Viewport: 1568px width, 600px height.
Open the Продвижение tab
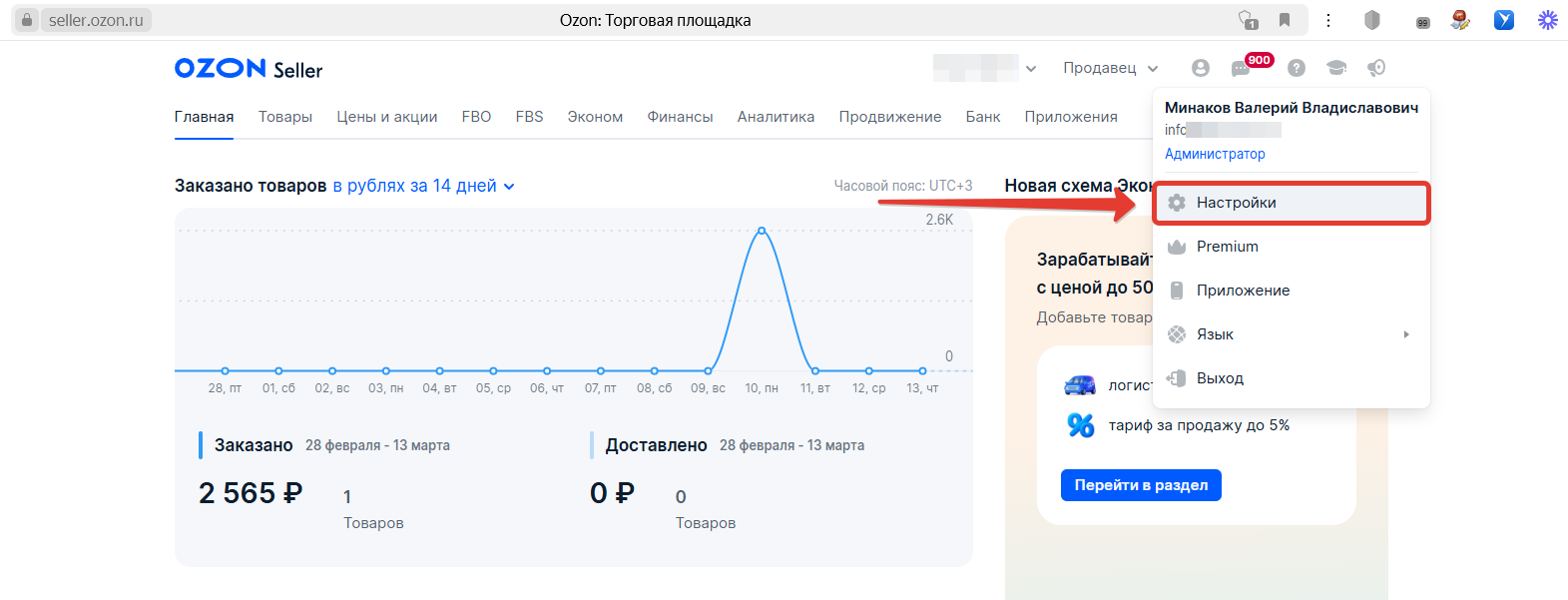(890, 117)
